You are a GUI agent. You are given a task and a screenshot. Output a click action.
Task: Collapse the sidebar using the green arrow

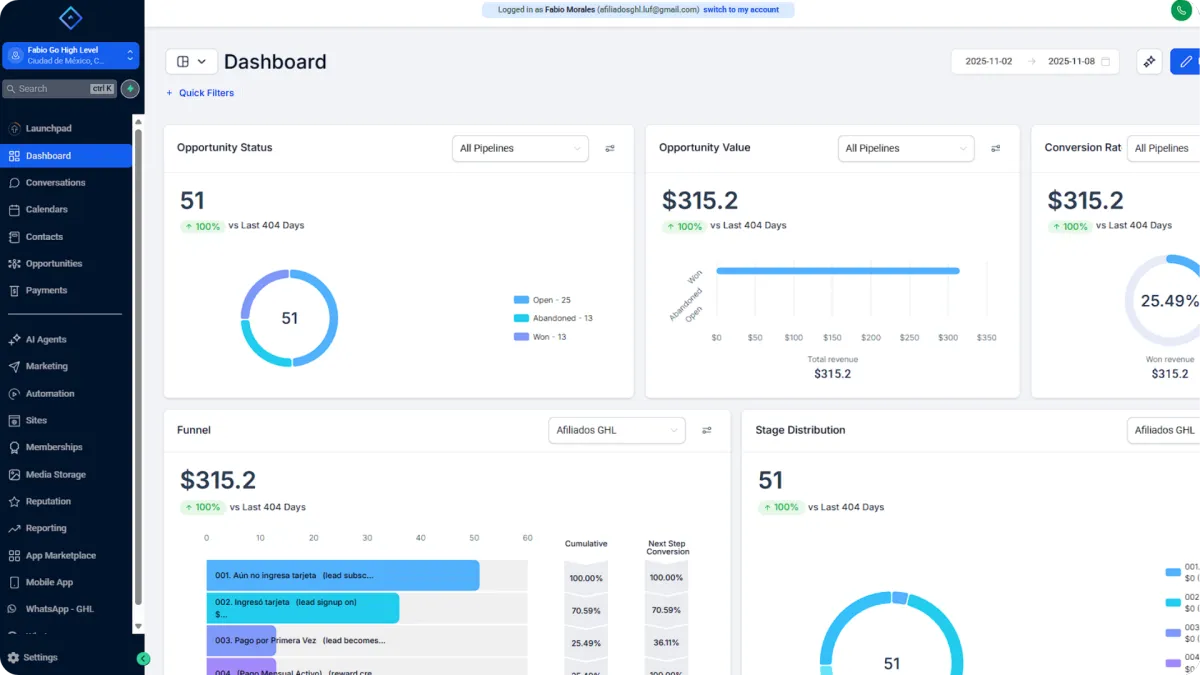143,659
